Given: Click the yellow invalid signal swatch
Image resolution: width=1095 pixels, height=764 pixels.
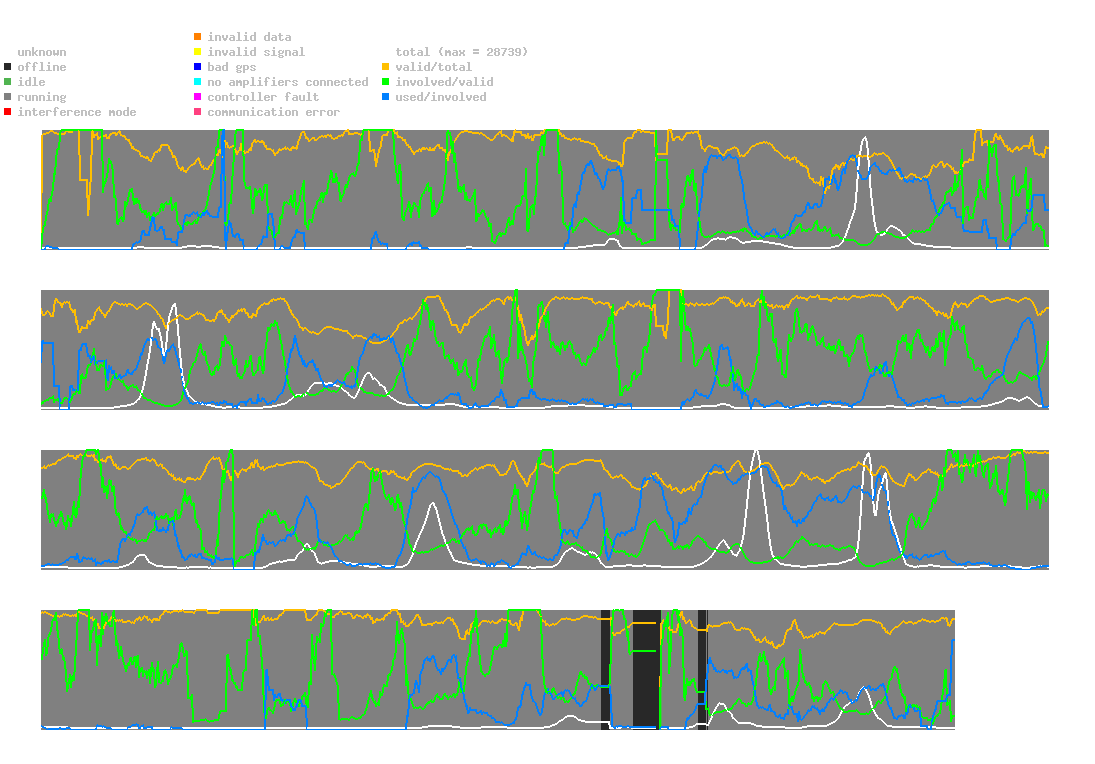Looking at the screenshot, I should [198, 52].
